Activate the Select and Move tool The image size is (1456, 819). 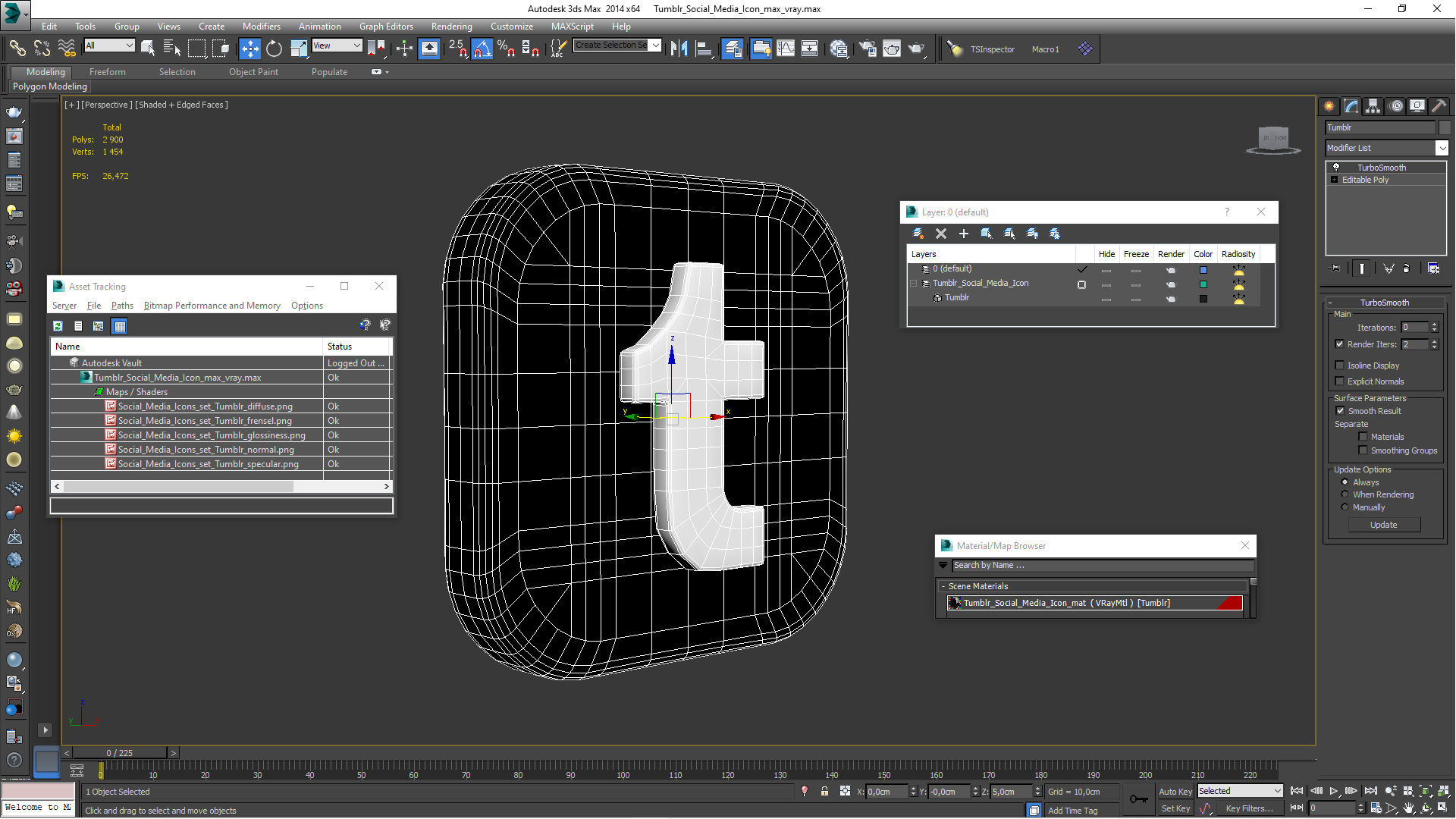249,49
